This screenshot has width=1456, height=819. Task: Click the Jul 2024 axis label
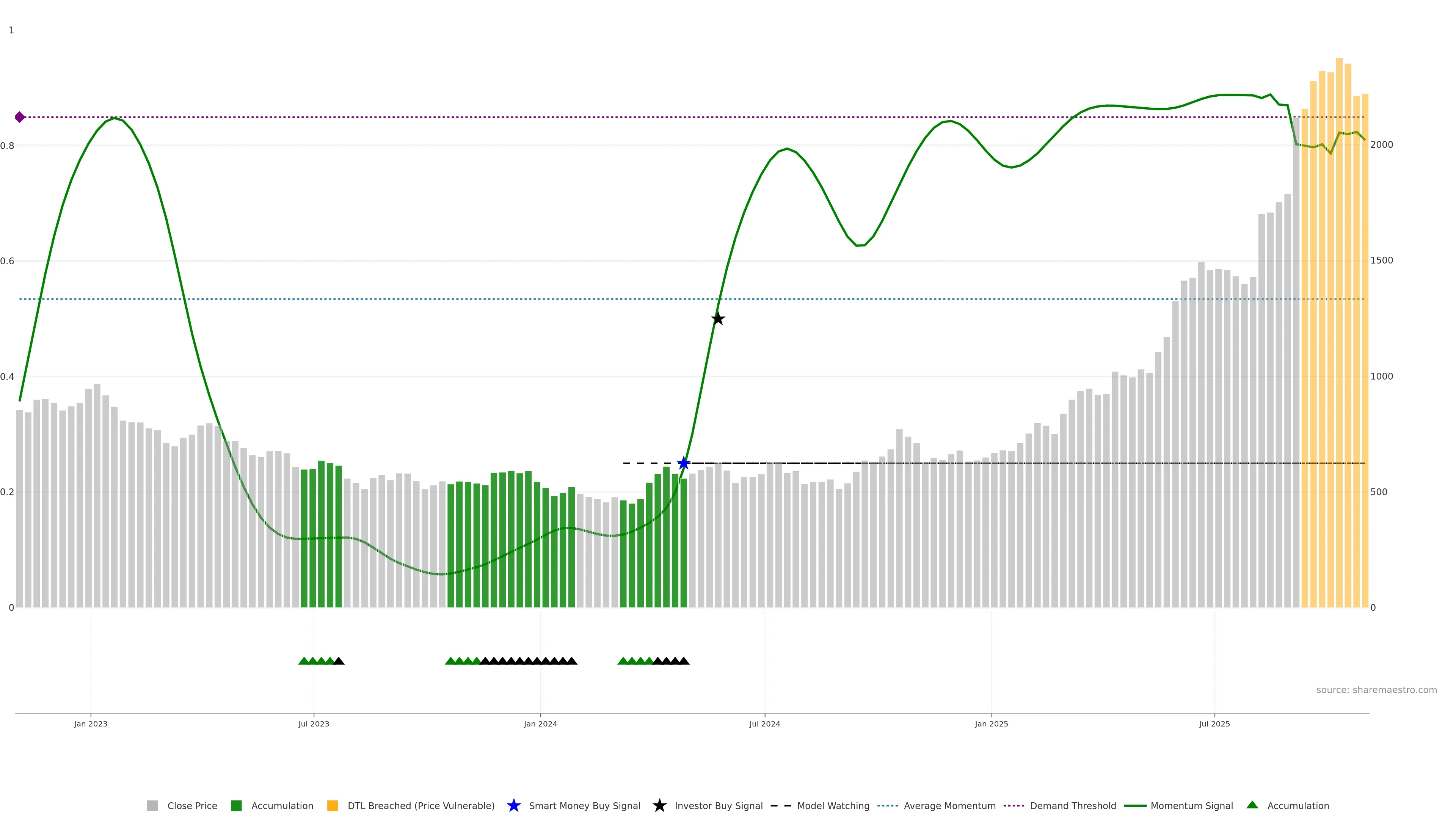pyautogui.click(x=764, y=723)
